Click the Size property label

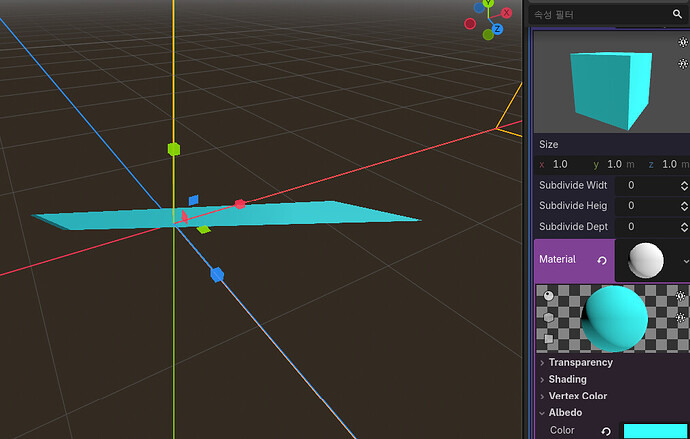(548, 144)
